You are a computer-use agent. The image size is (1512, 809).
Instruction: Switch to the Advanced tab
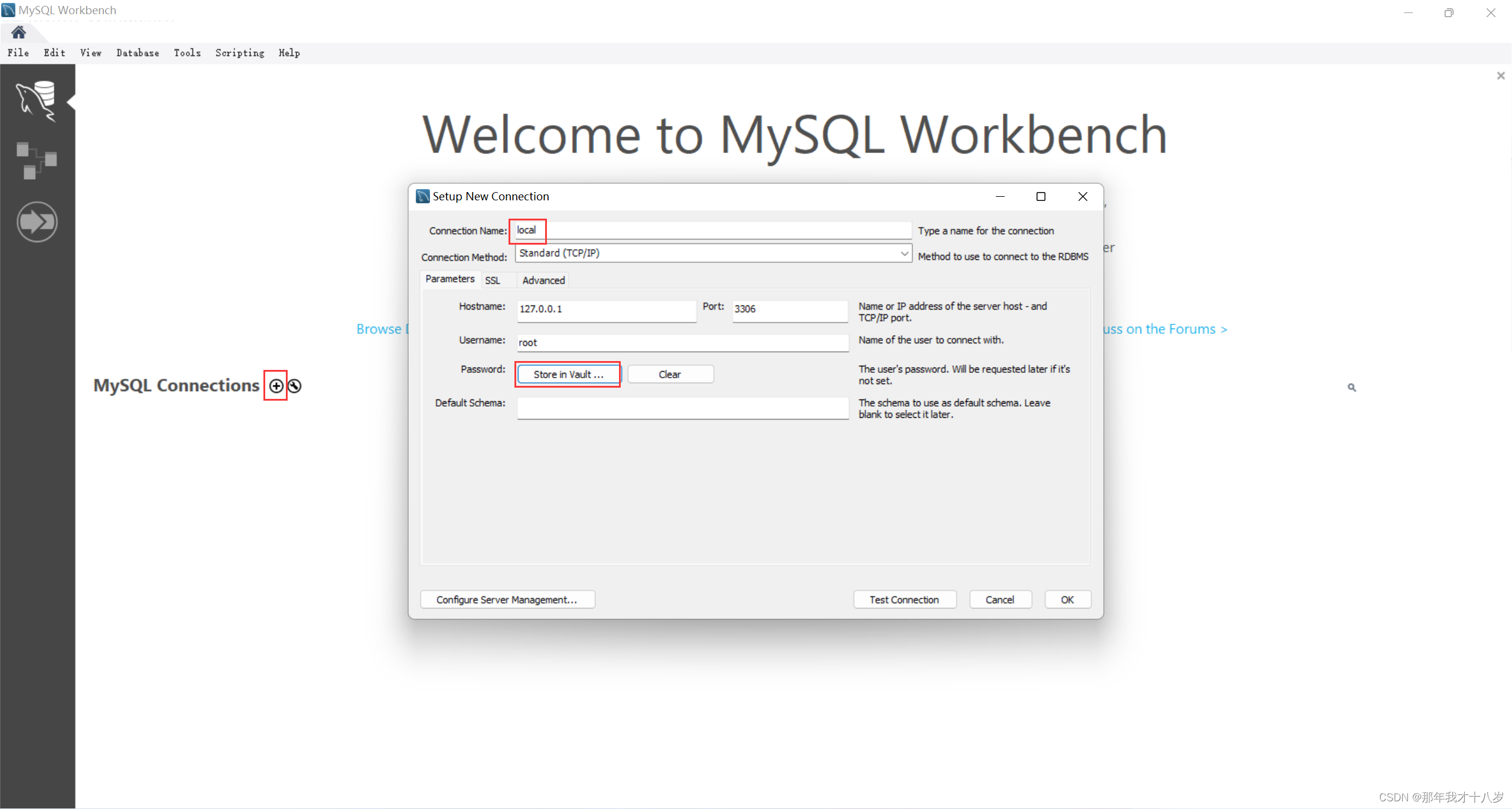coord(543,281)
